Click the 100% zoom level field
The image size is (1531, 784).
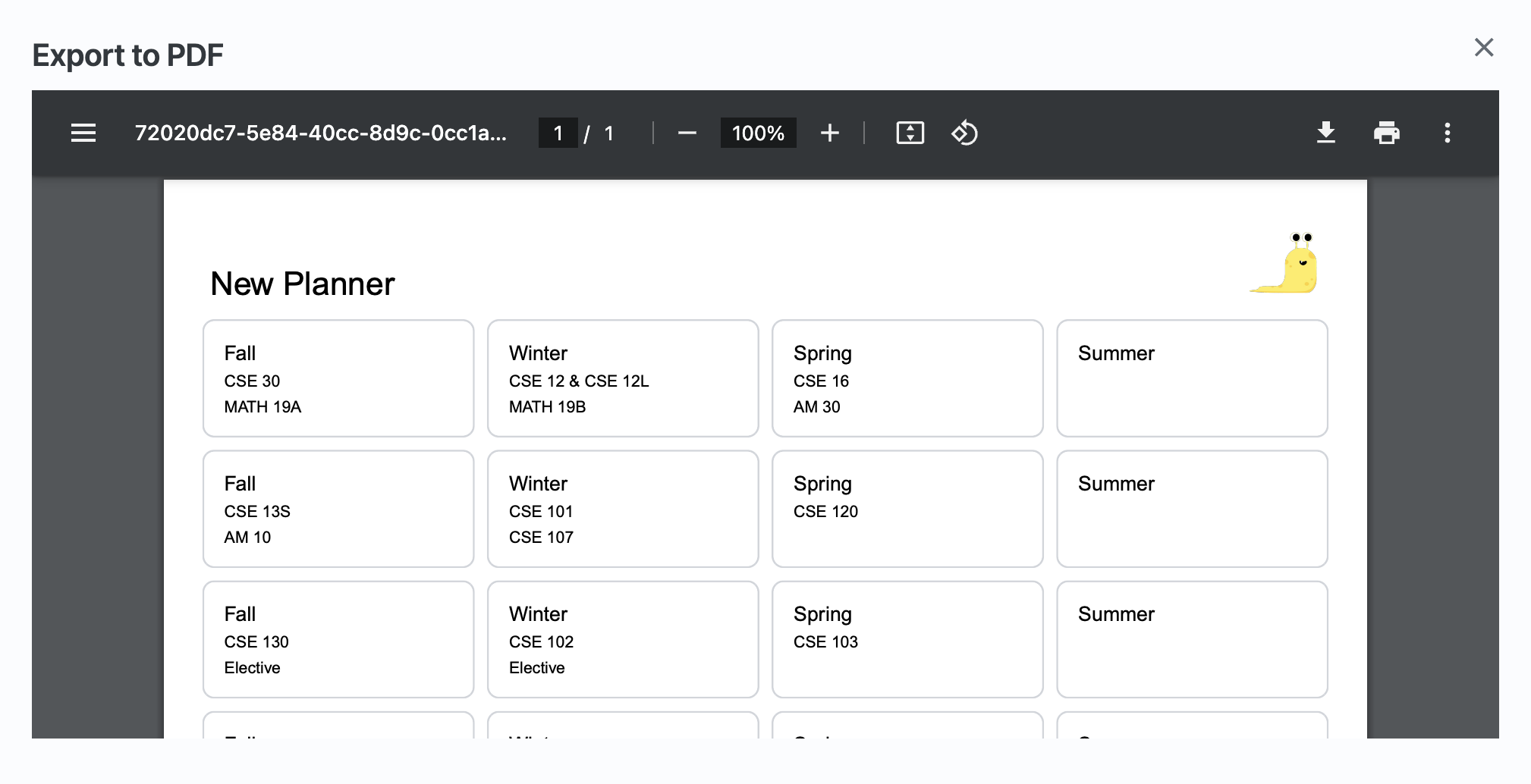click(758, 133)
